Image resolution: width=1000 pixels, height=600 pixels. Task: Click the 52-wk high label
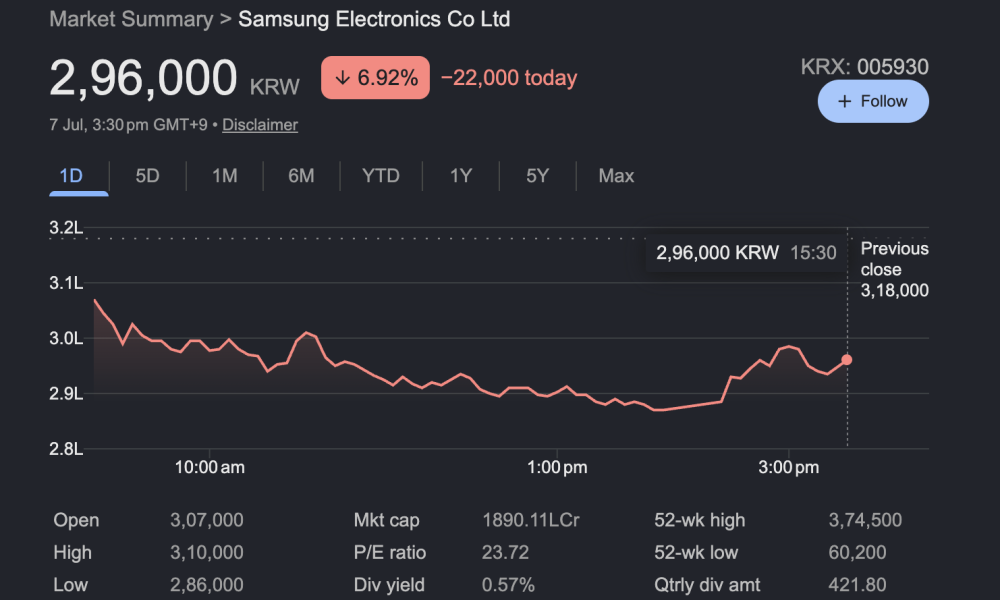coord(700,520)
